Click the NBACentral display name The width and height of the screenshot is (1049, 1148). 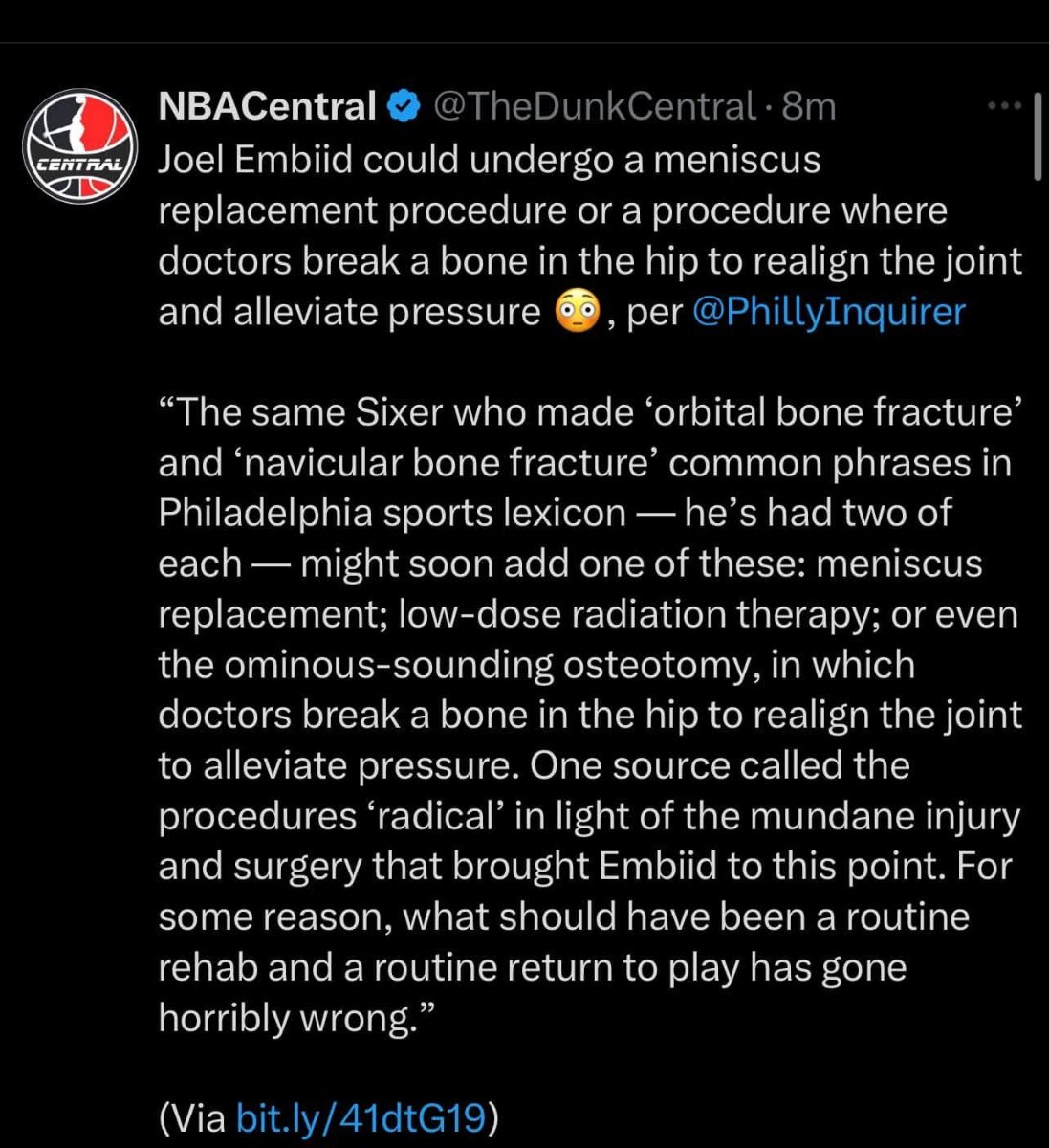267,106
